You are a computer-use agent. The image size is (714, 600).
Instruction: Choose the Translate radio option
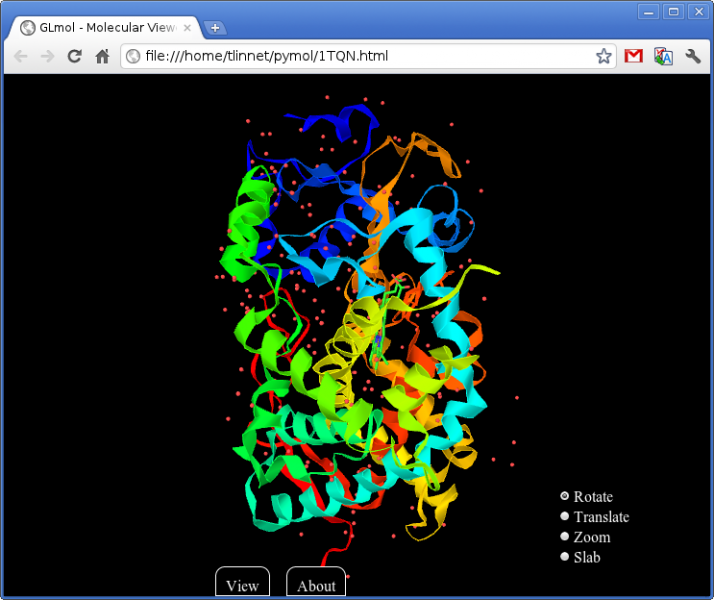pyautogui.click(x=565, y=516)
